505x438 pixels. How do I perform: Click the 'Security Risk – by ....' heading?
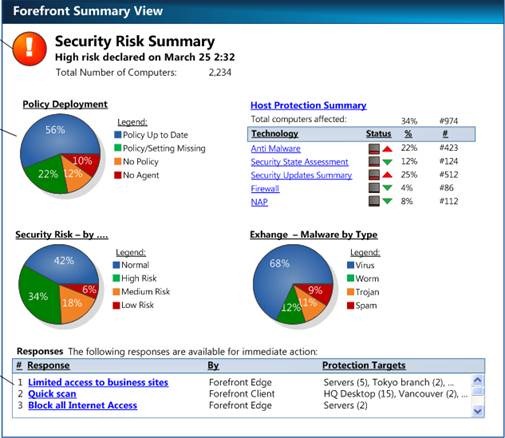tap(62, 235)
